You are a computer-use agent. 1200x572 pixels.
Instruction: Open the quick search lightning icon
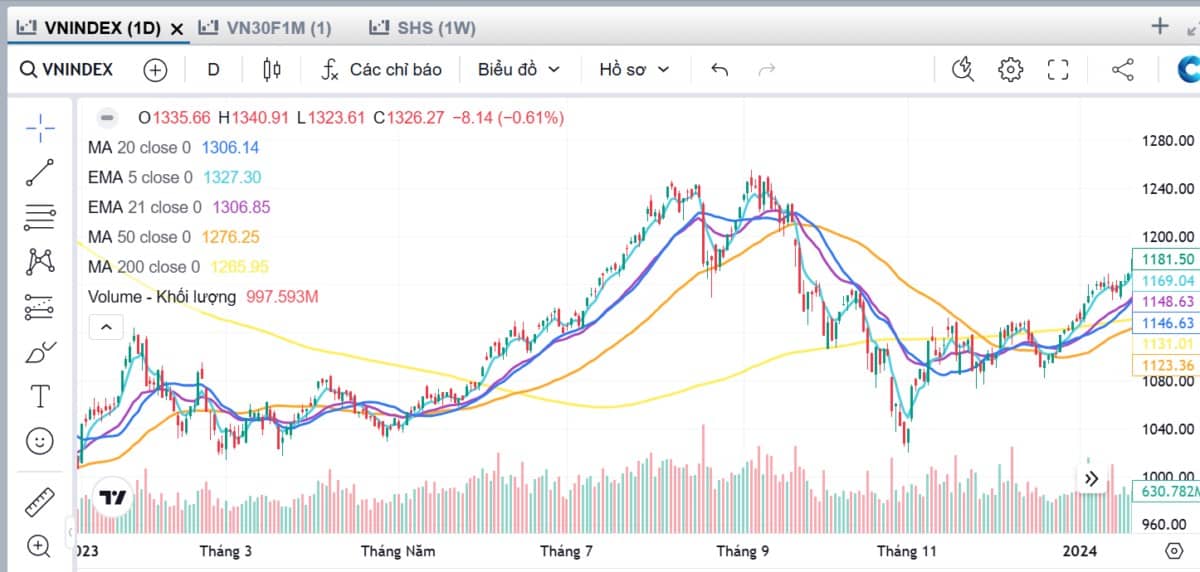963,70
